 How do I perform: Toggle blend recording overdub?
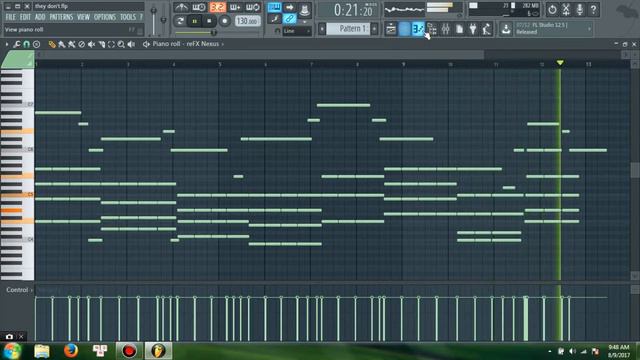click(235, 7)
